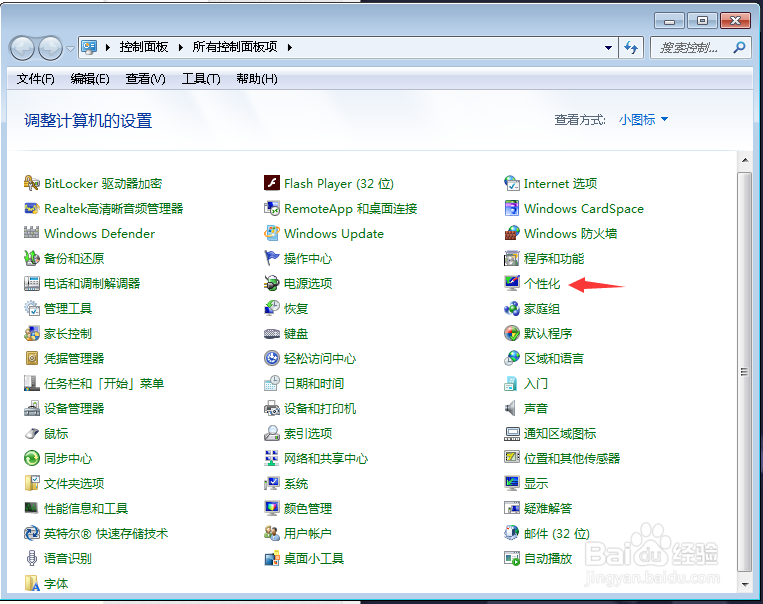
Task: Open the 邮件 (32 位) link
Action: click(557, 533)
